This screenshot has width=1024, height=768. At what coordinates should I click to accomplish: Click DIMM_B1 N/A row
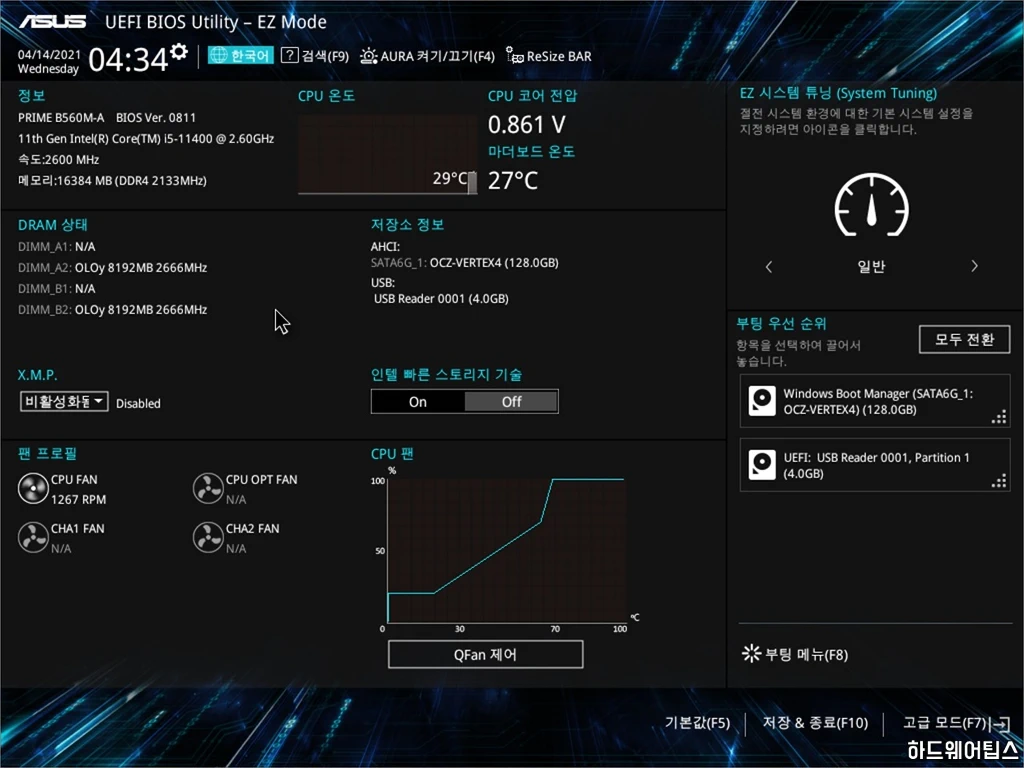[x=56, y=289]
